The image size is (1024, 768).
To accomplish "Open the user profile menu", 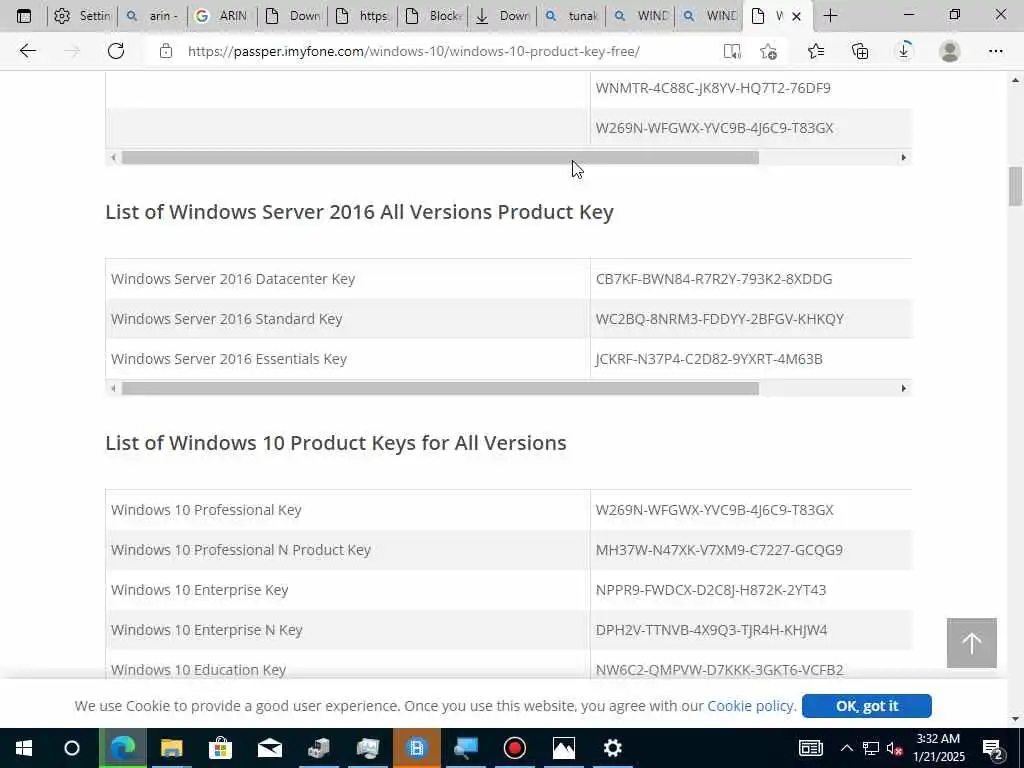I will (950, 51).
